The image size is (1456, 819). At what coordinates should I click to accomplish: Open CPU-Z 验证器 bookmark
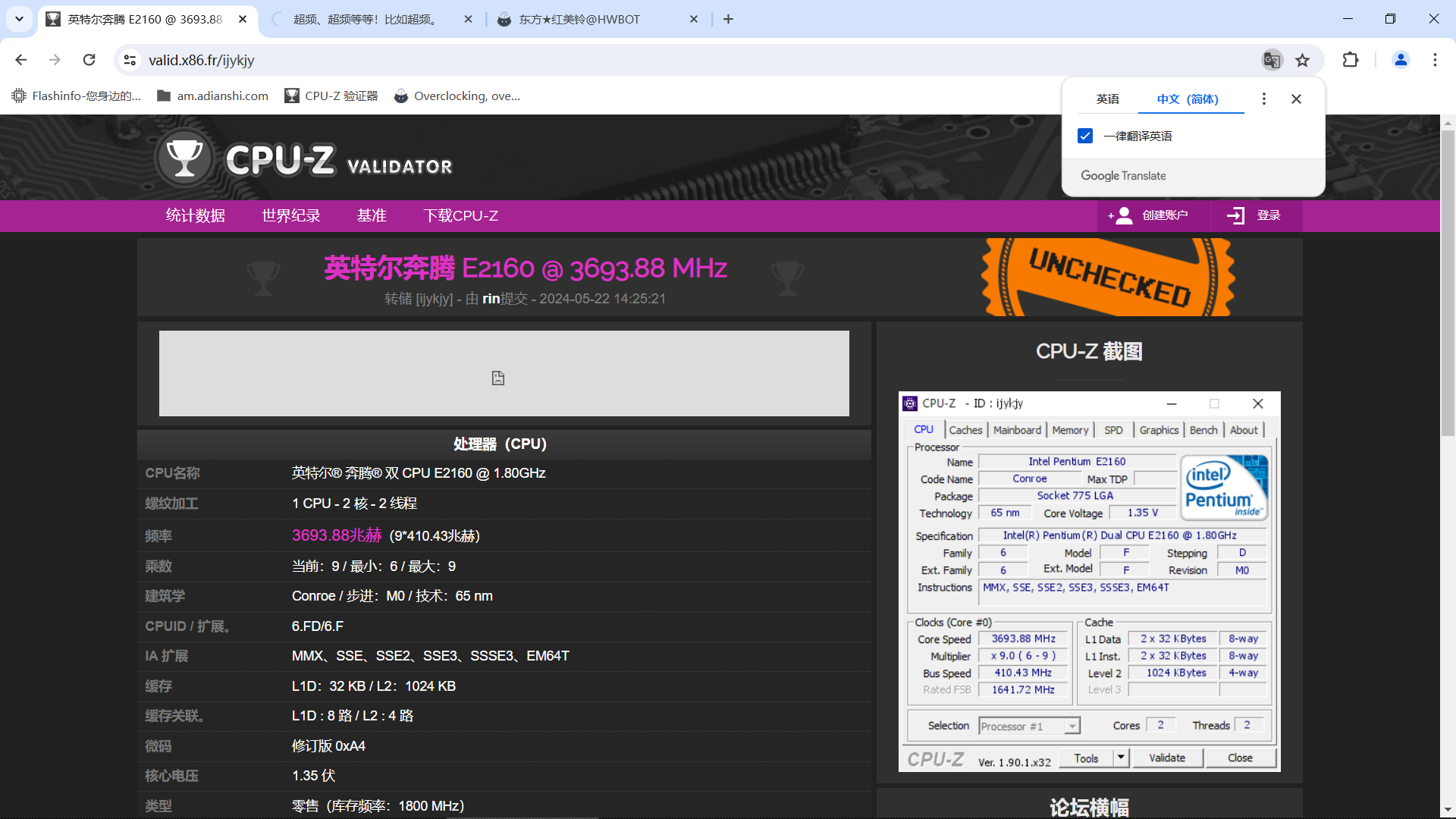331,96
